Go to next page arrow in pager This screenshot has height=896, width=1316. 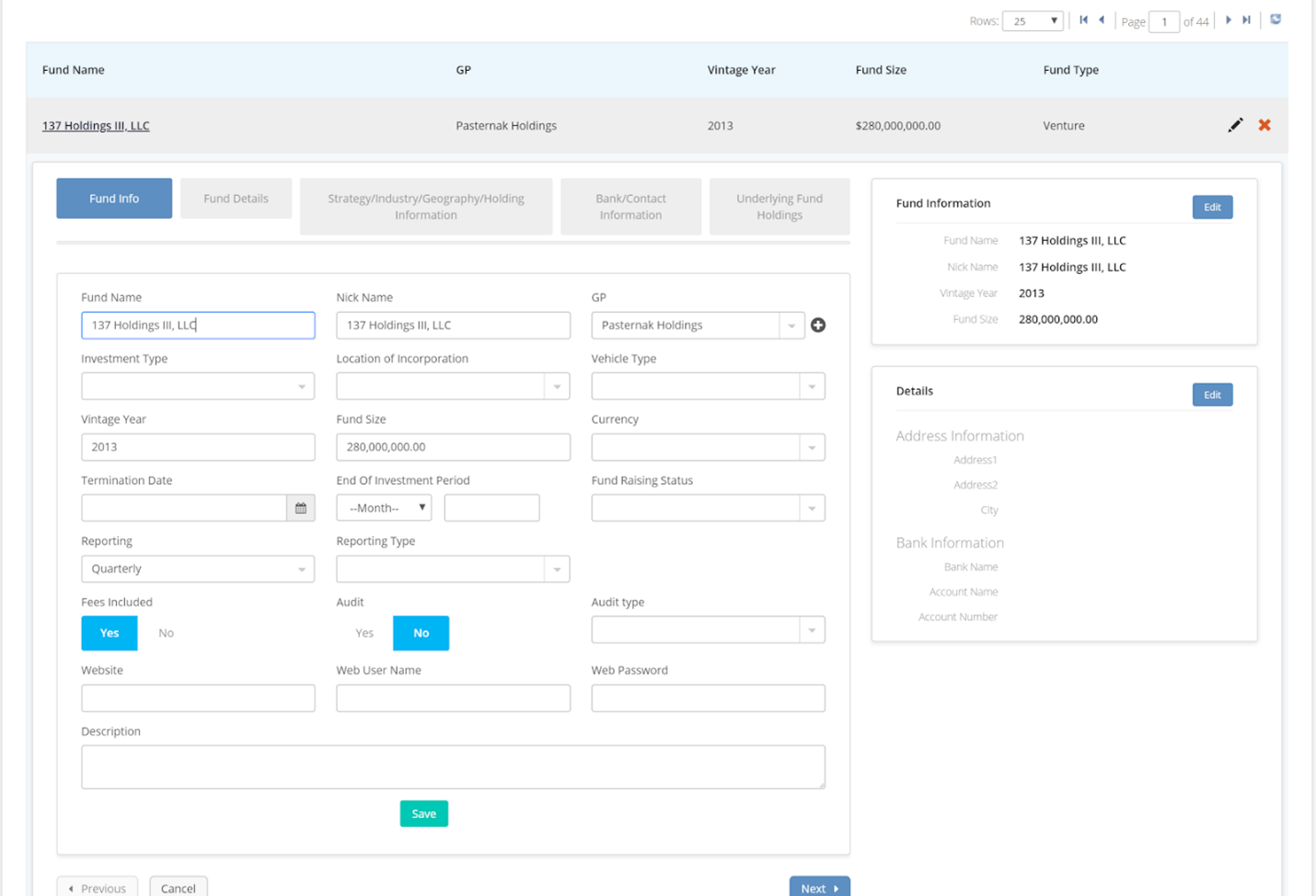coord(1229,20)
